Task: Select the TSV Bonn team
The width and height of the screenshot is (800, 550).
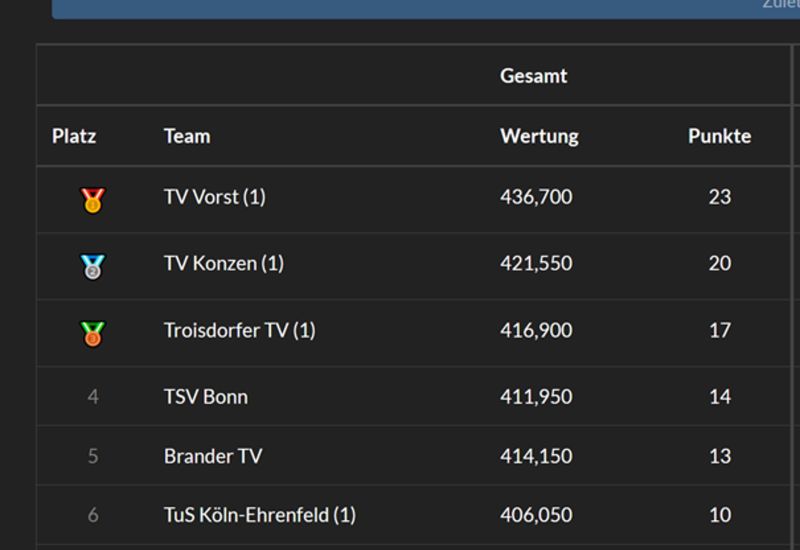Action: click(x=205, y=396)
